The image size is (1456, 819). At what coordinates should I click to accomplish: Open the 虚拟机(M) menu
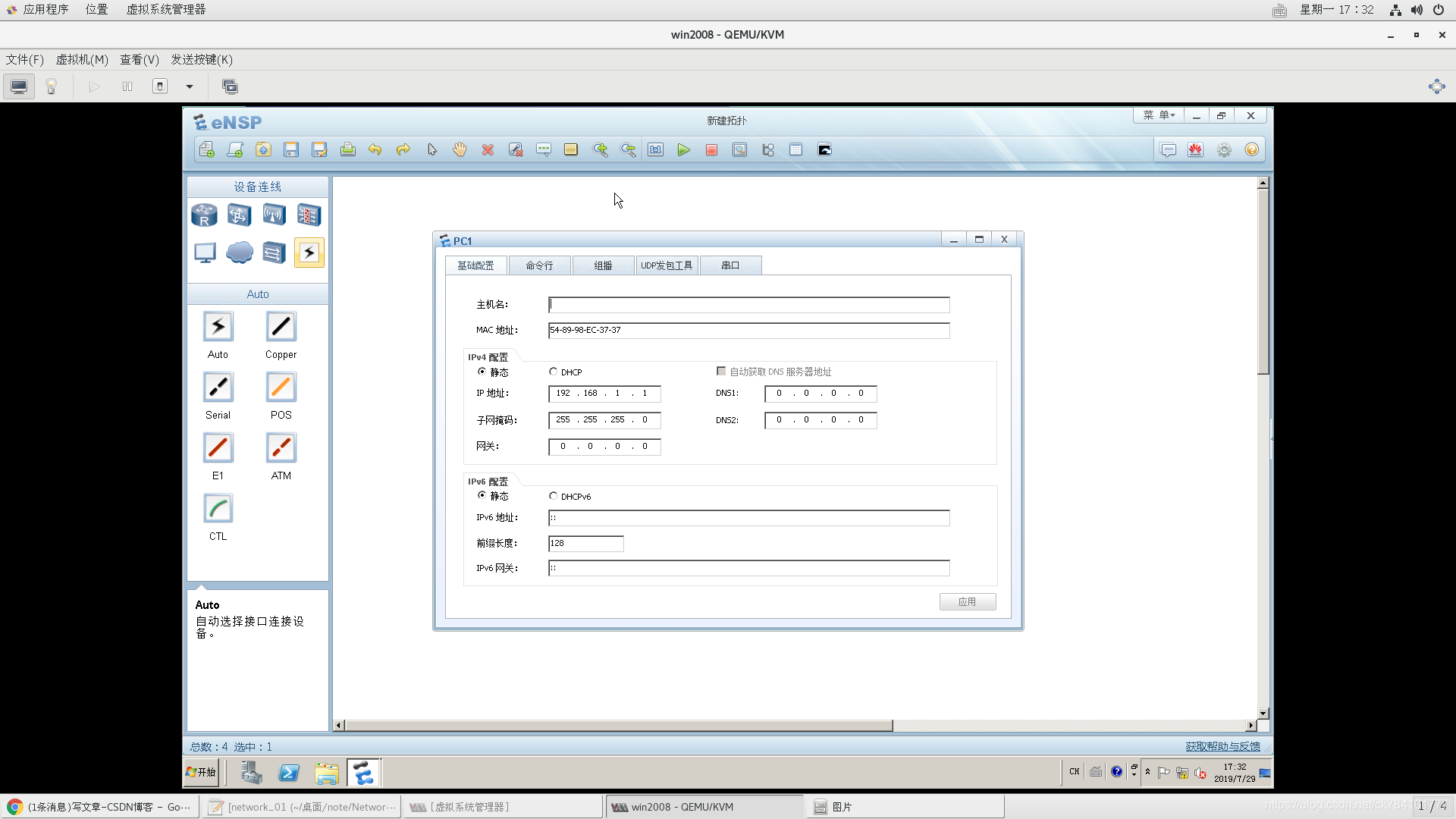[82, 59]
